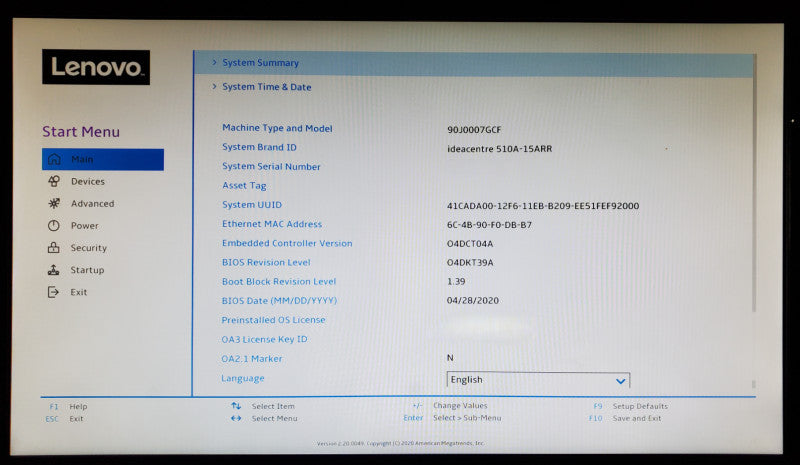Click the System Serial Number label
800x465 pixels.
click(271, 166)
